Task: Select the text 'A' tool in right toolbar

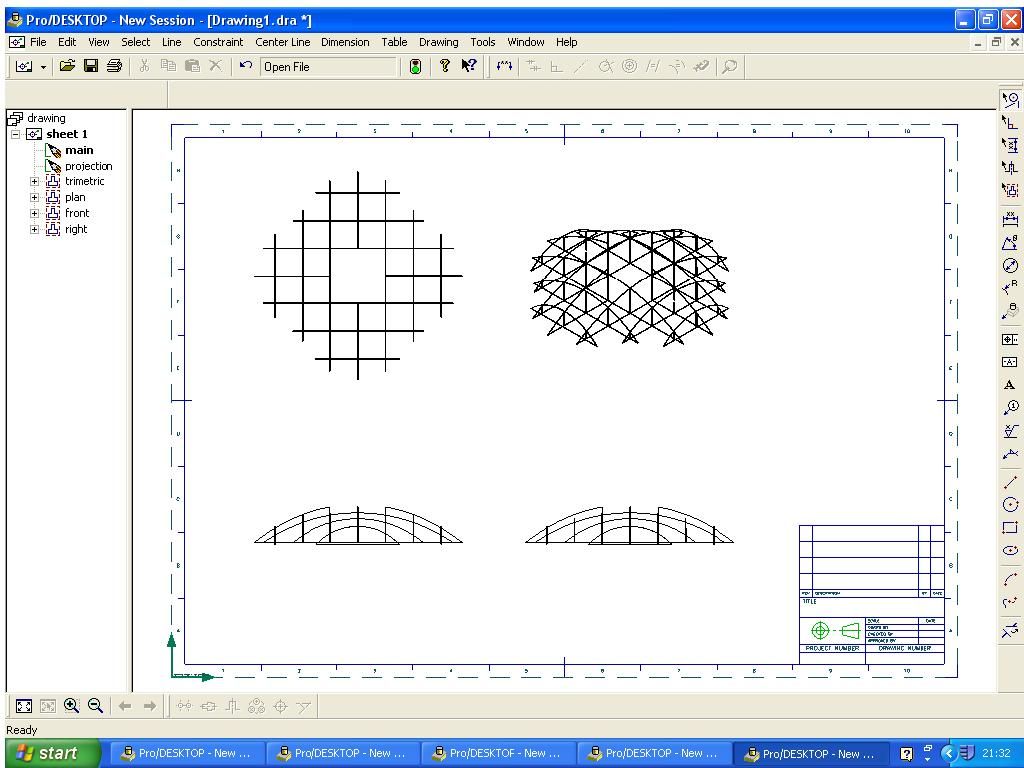Action: point(1010,385)
